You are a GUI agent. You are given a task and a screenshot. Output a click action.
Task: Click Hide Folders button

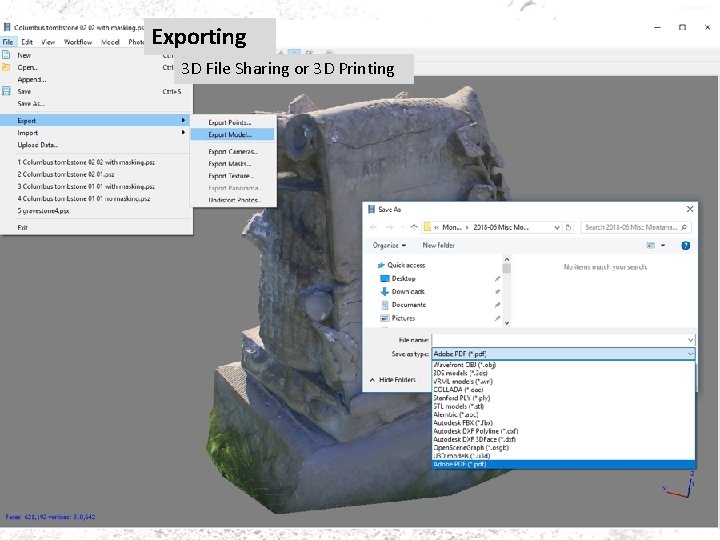coord(393,380)
